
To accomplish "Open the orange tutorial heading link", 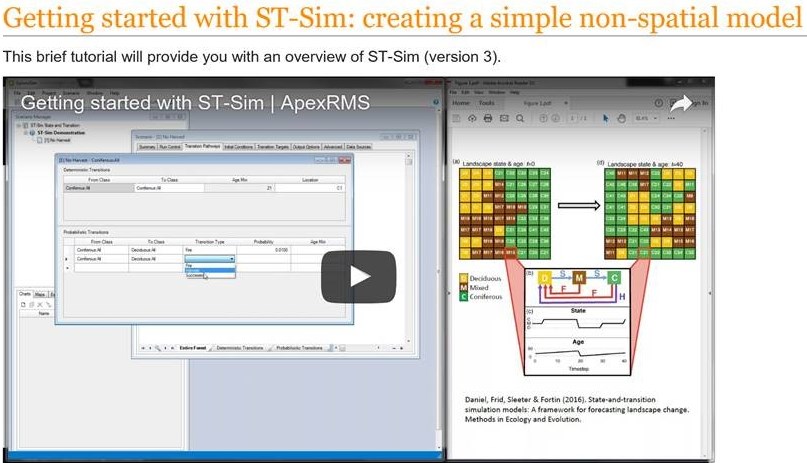I will 403,17.
